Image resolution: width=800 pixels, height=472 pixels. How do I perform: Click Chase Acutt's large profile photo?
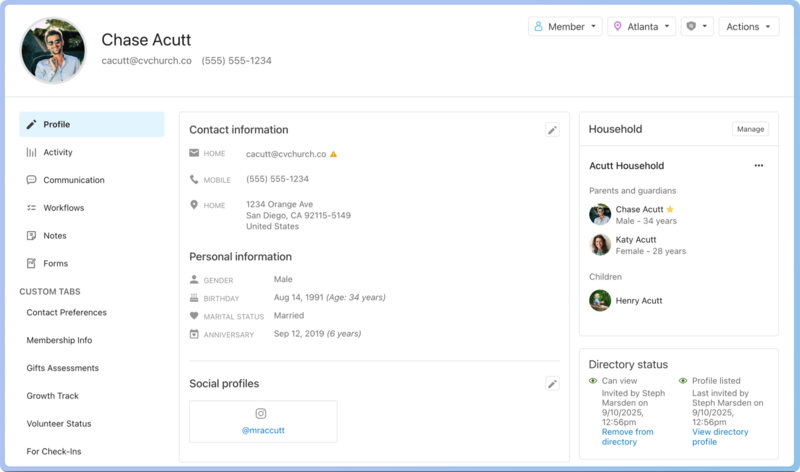pyautogui.click(x=53, y=50)
